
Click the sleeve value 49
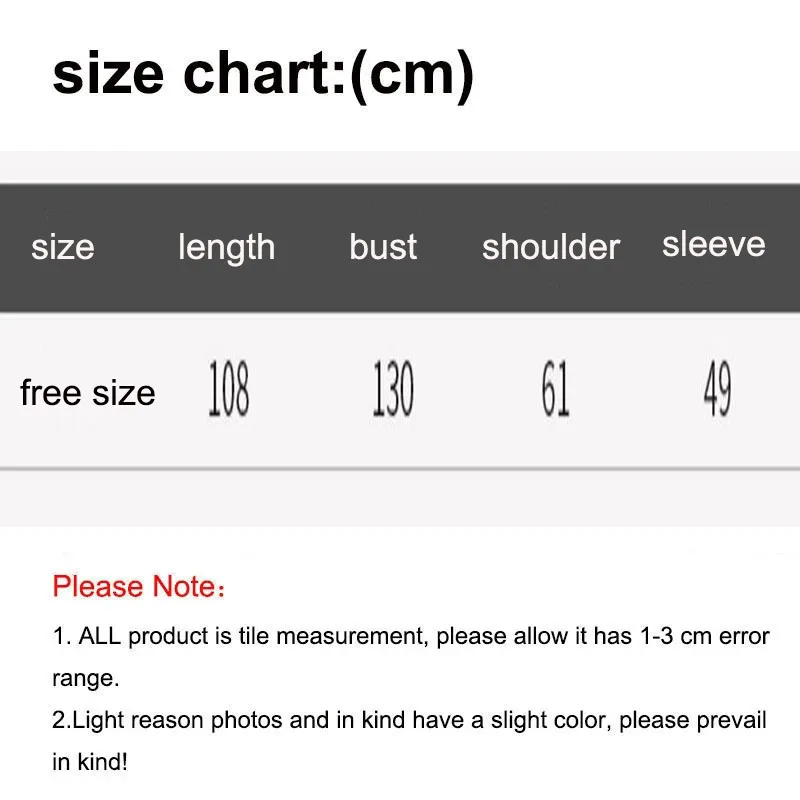point(717,390)
